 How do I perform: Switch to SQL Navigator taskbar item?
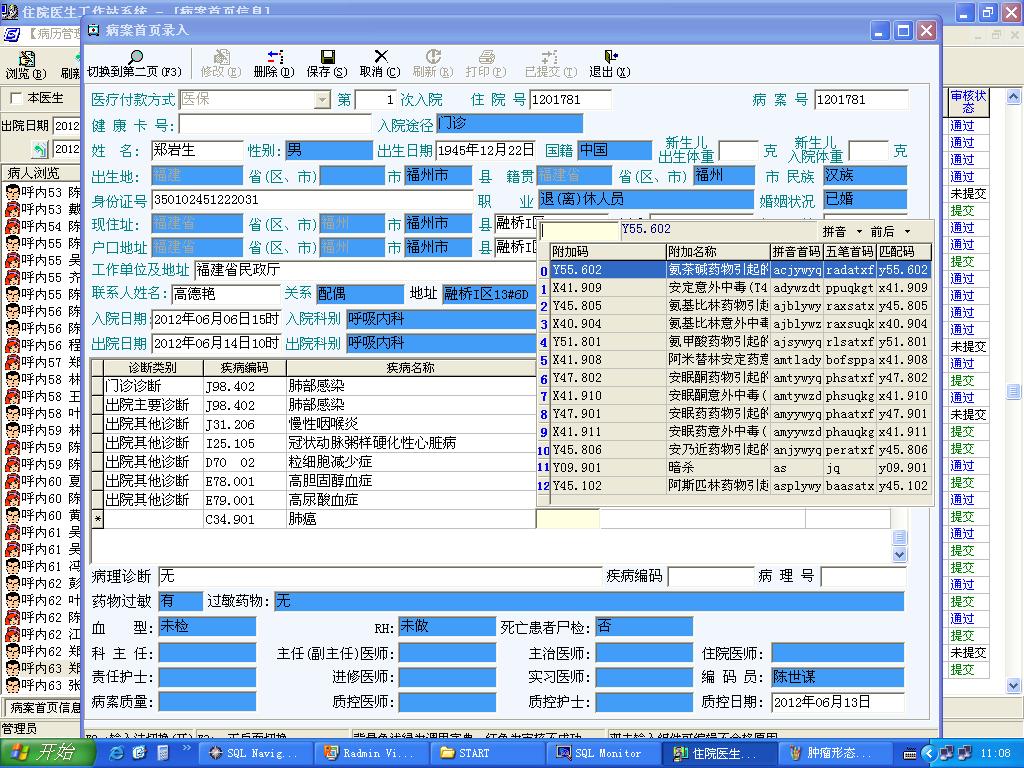(253, 753)
